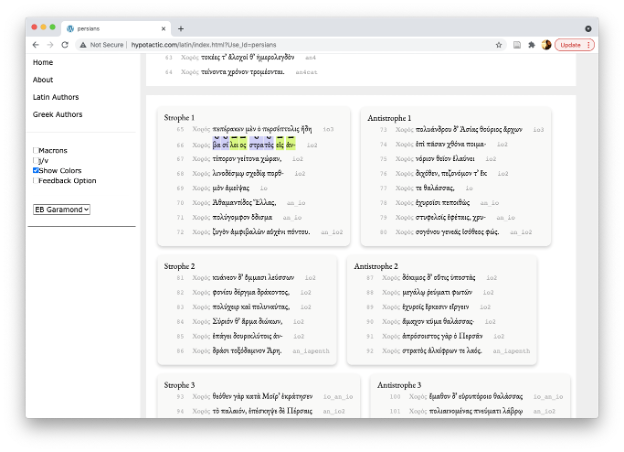
Task: Click the io3 meter label on line 65
Action: tap(328, 129)
